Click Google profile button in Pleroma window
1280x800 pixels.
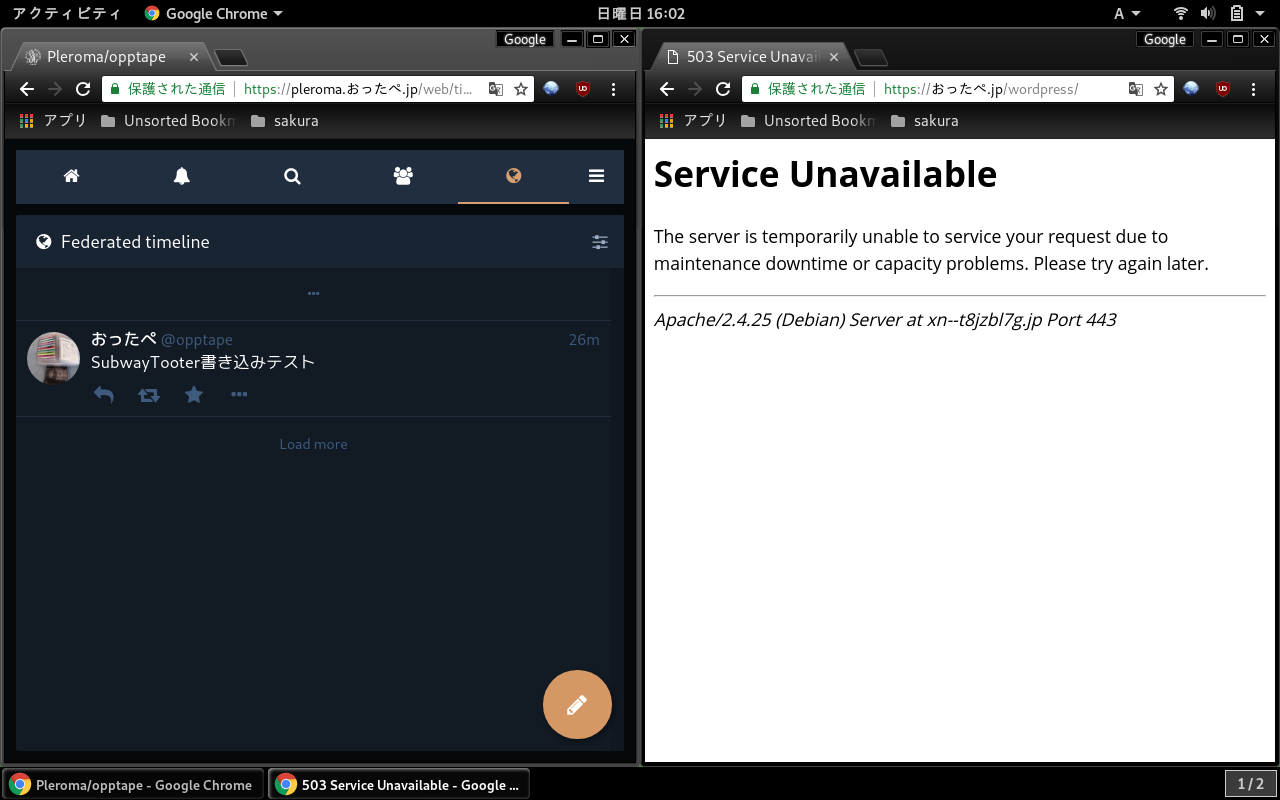[525, 39]
